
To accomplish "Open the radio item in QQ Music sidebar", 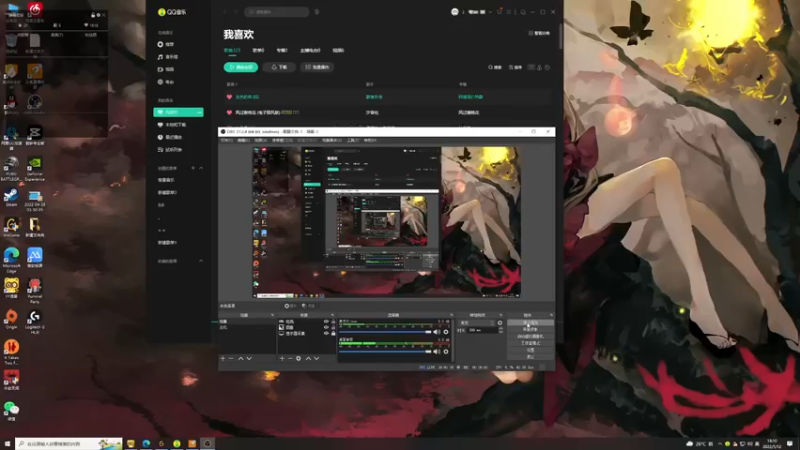I will tap(166, 82).
